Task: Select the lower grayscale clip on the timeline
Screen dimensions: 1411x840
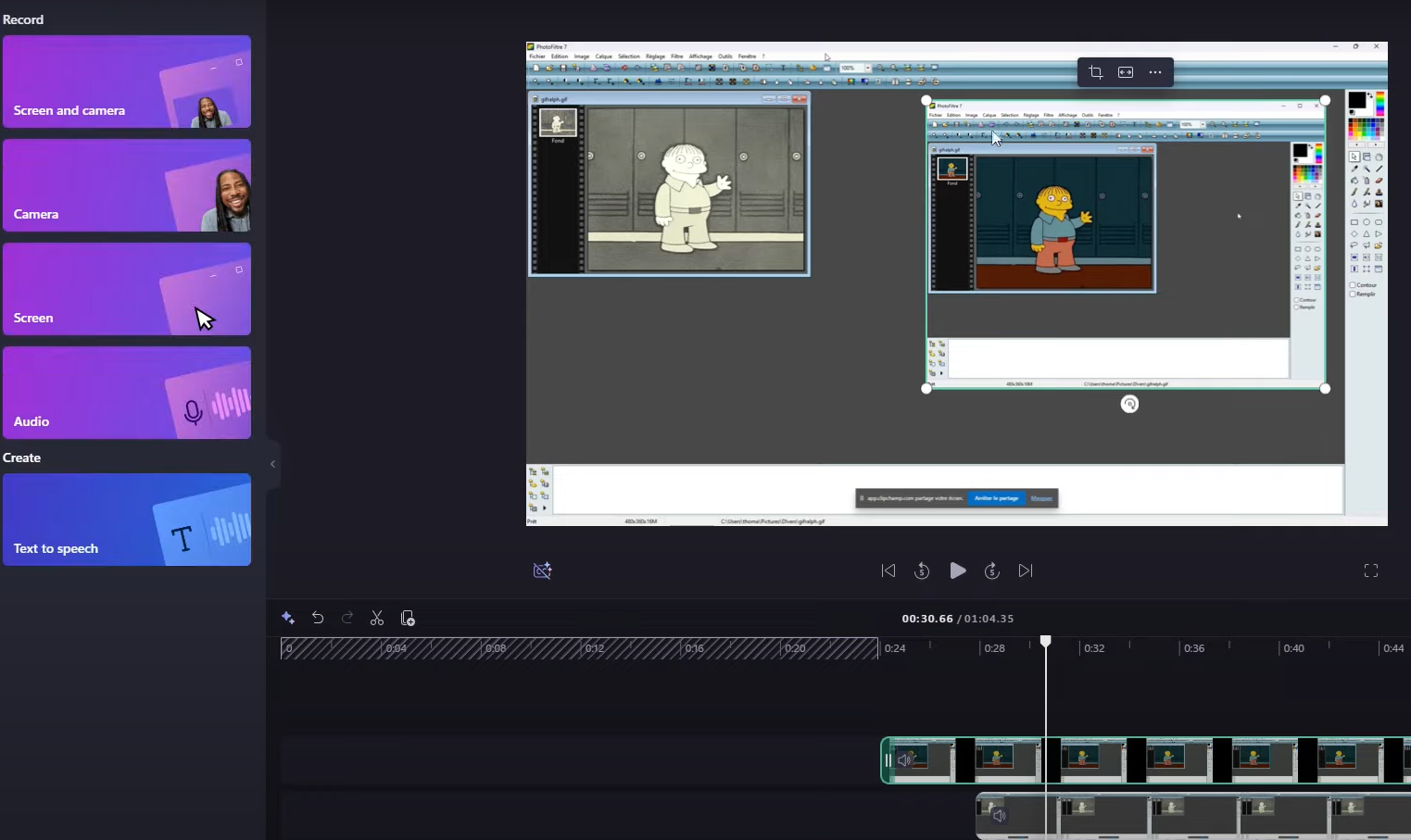Action: tap(1193, 816)
